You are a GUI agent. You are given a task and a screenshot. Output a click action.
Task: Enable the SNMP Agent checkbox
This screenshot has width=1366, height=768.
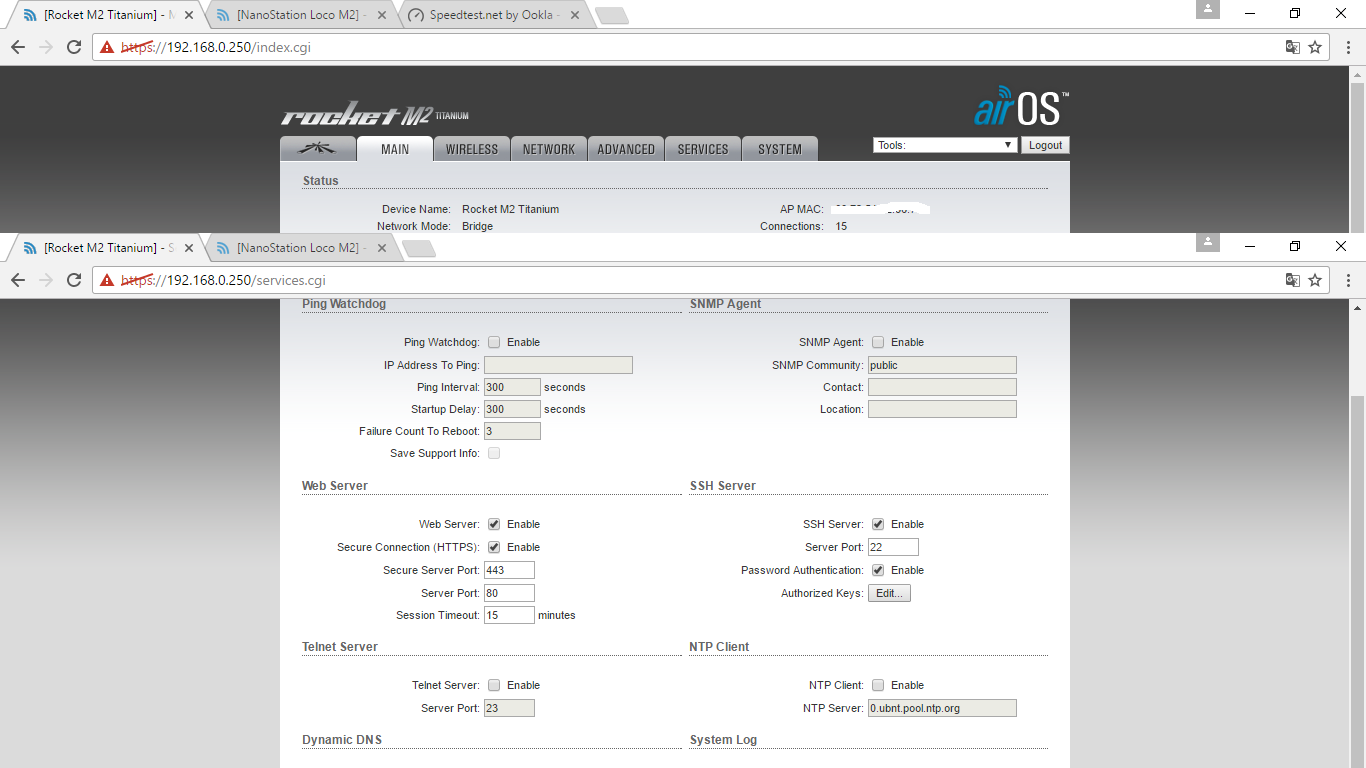click(x=878, y=342)
